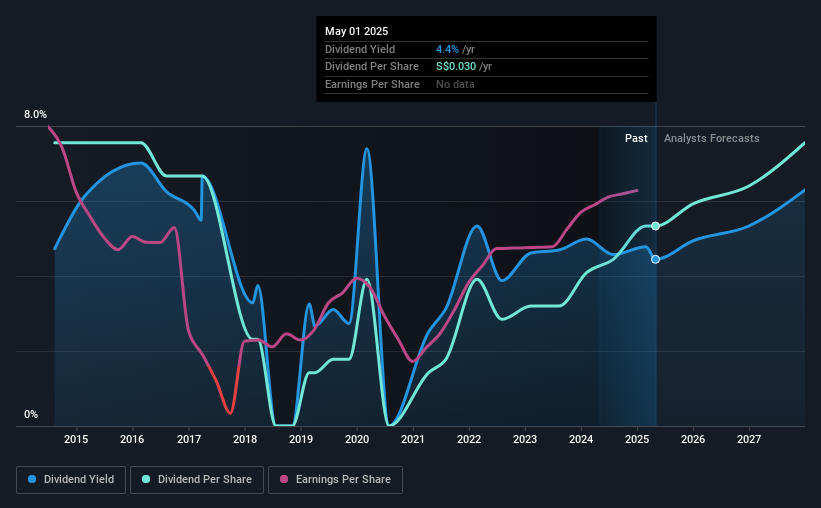Viewport: 821px width, 508px height.
Task: Click the Dividend Yield tooltip row label
Action: coord(360,49)
